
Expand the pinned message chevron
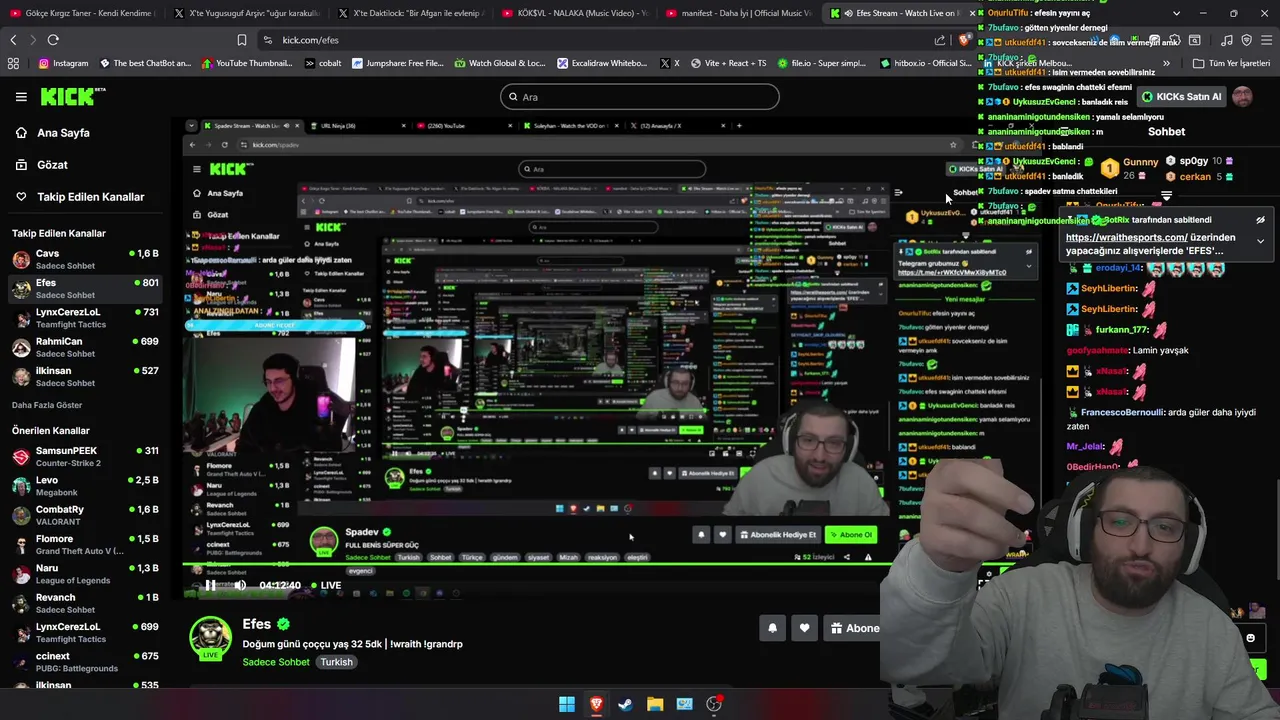(x=1260, y=241)
